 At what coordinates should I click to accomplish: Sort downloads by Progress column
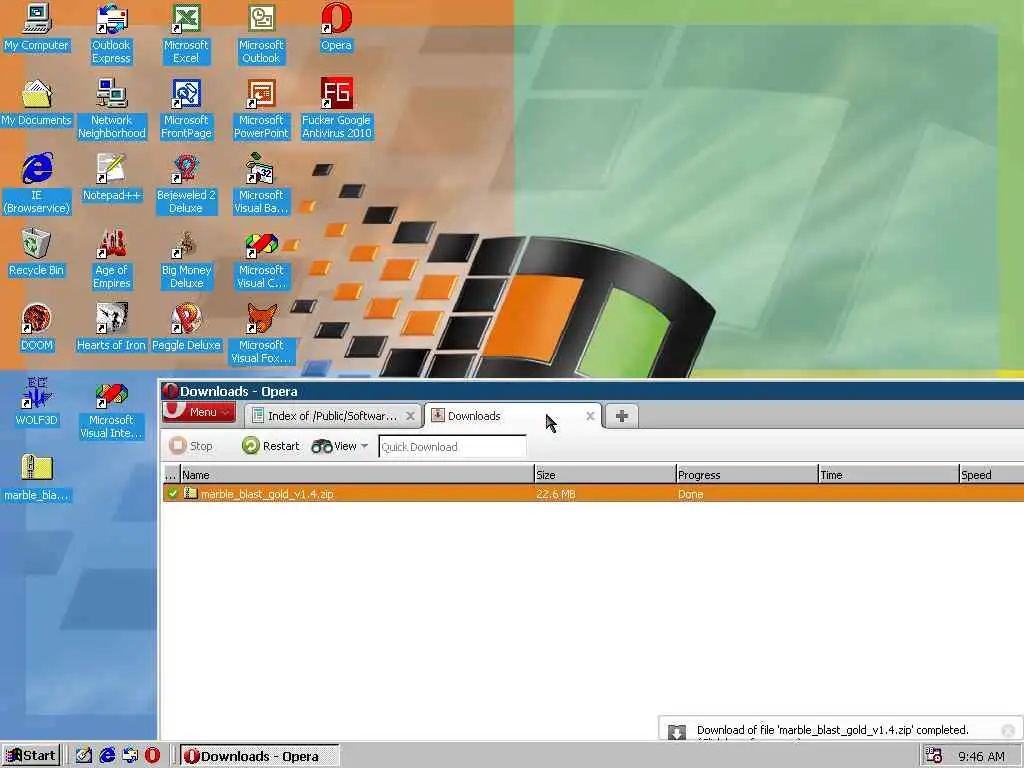pos(746,475)
